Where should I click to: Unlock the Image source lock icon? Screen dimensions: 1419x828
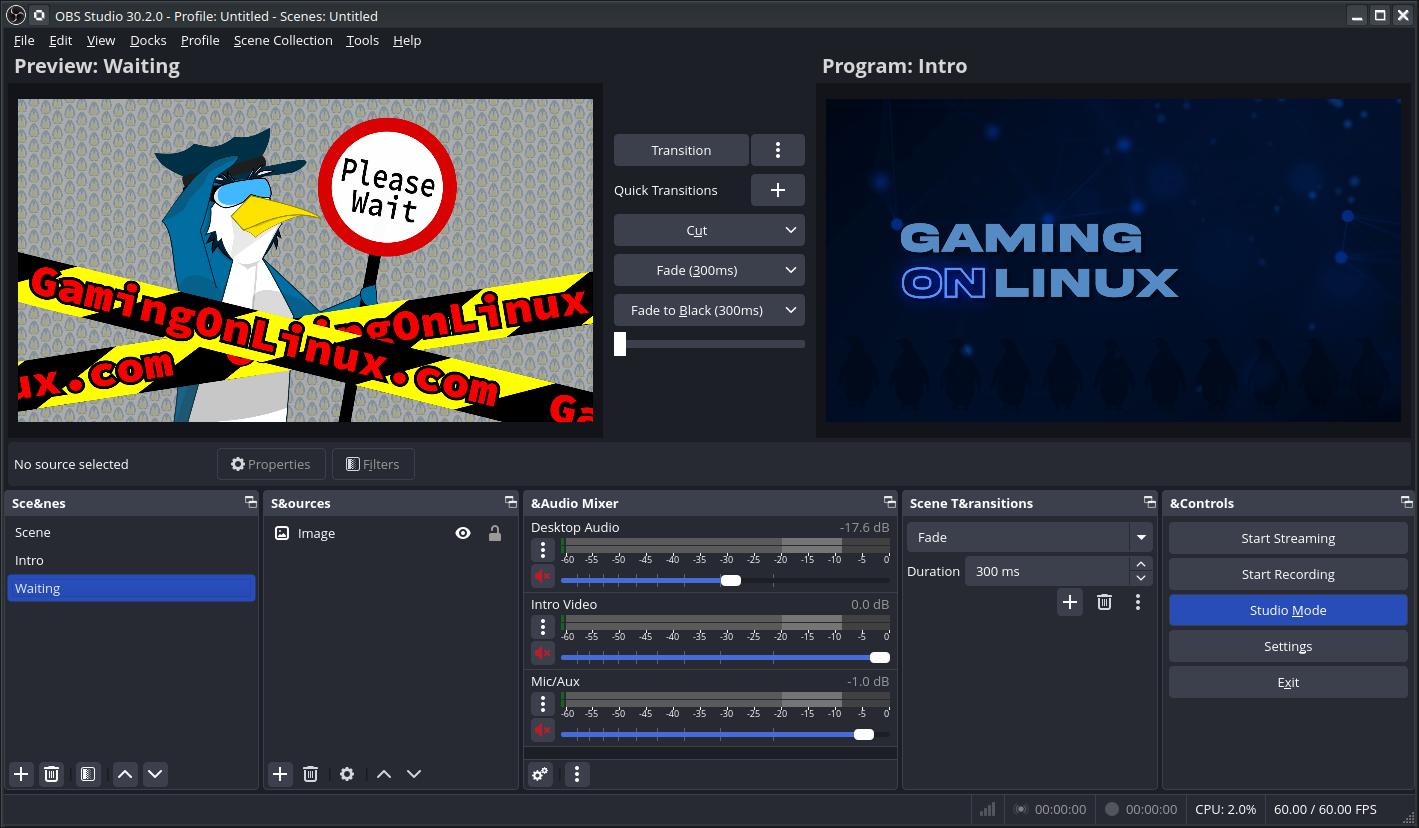(x=495, y=534)
